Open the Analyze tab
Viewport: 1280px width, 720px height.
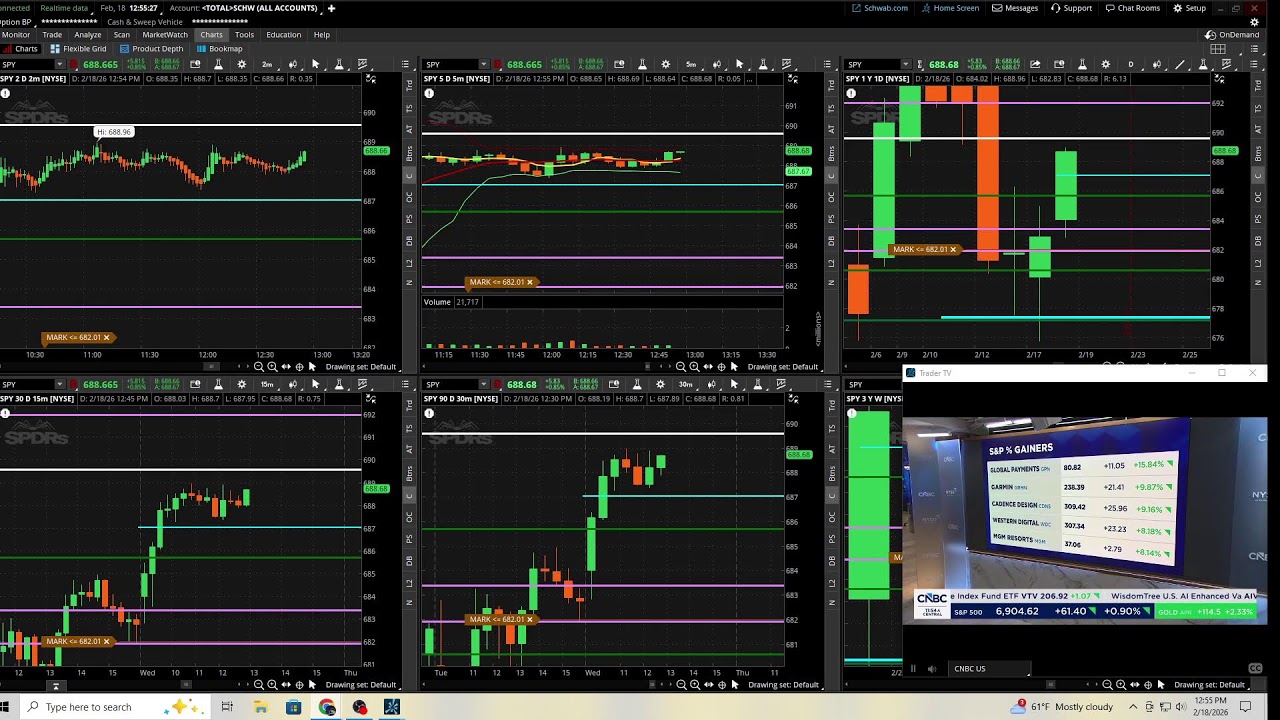coord(88,35)
